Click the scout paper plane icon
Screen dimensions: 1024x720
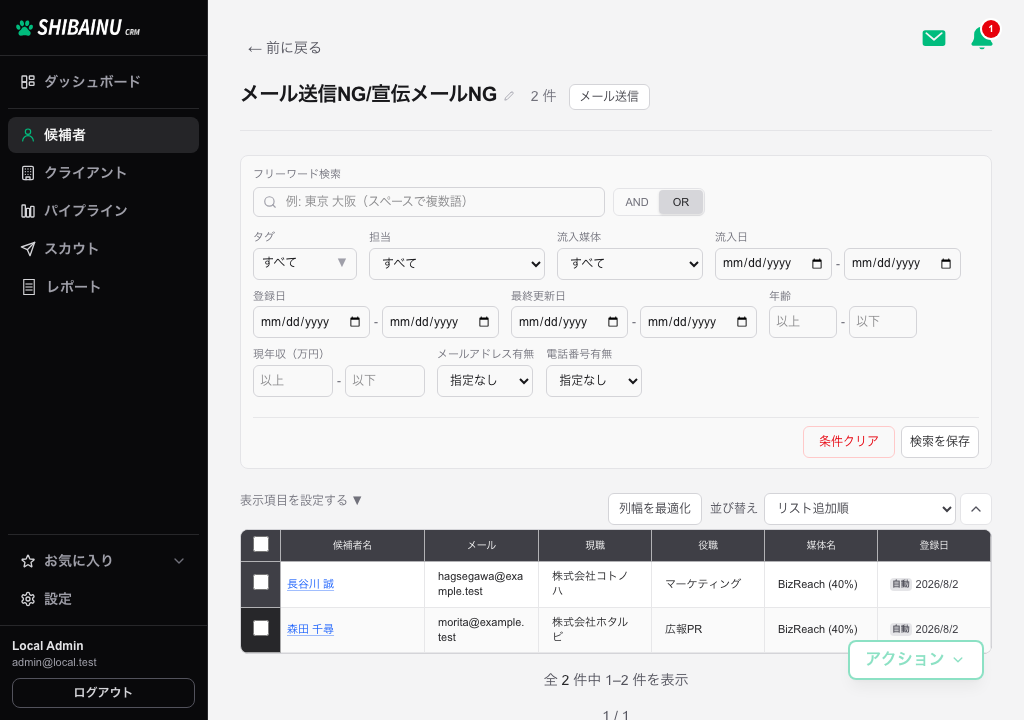tap(27, 249)
